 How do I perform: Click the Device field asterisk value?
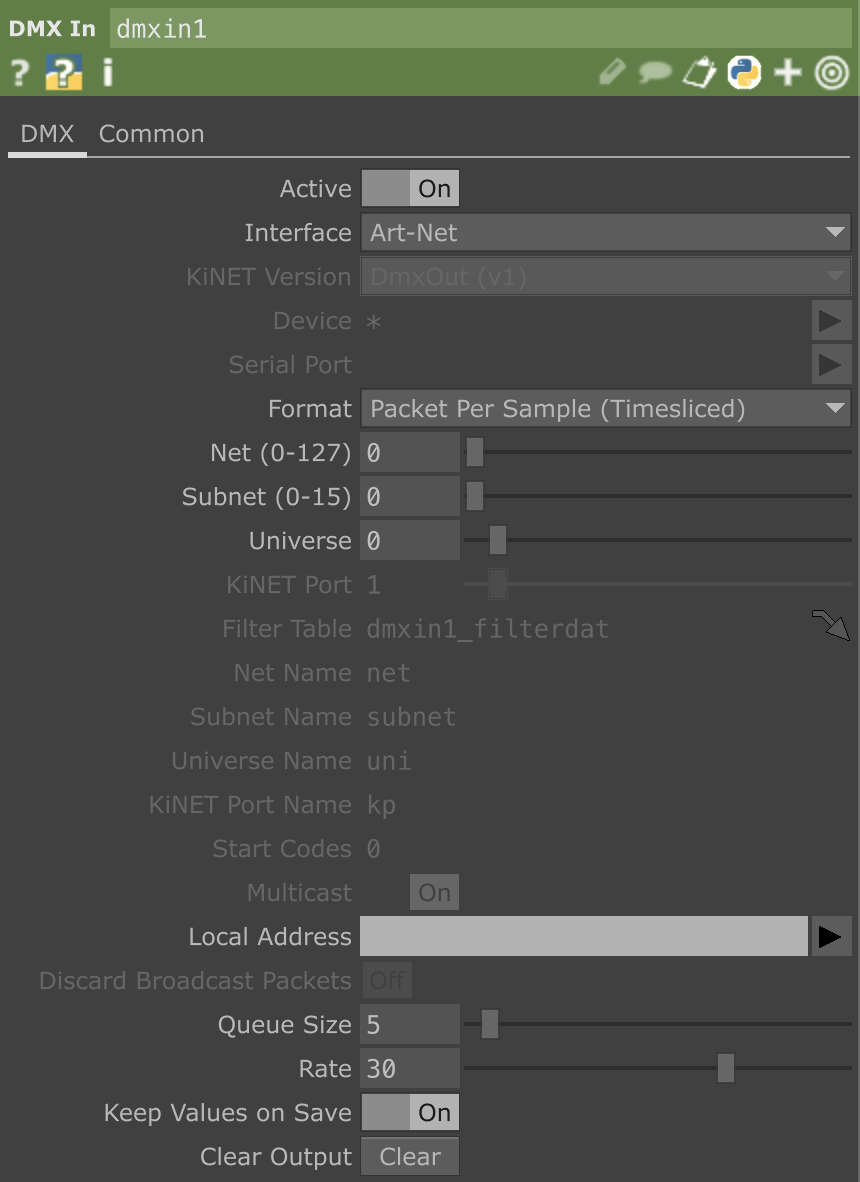(x=373, y=322)
